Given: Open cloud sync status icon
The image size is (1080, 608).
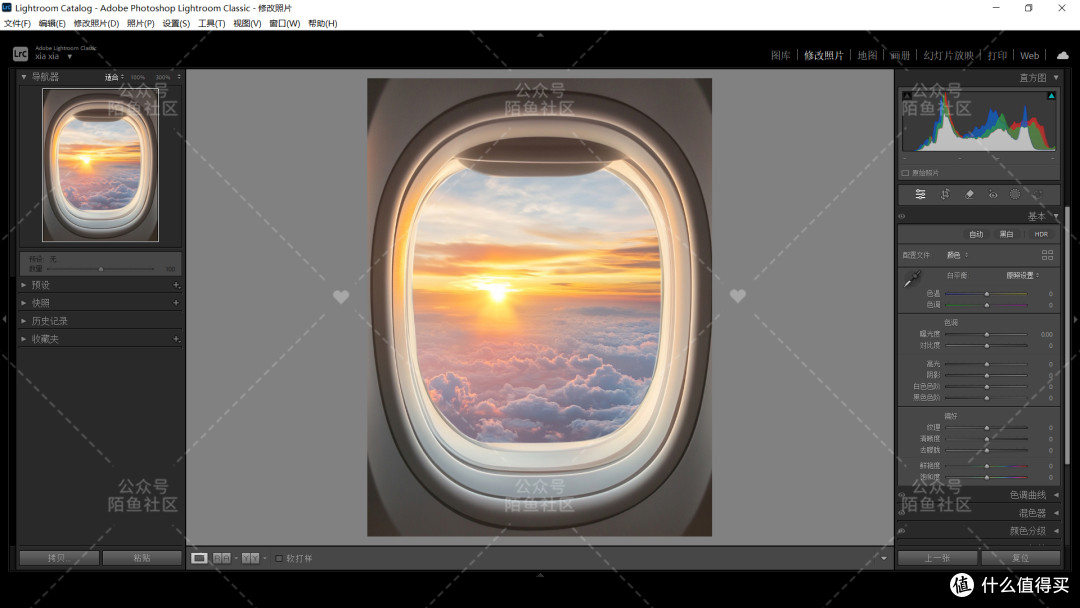Looking at the screenshot, I should click(1063, 55).
